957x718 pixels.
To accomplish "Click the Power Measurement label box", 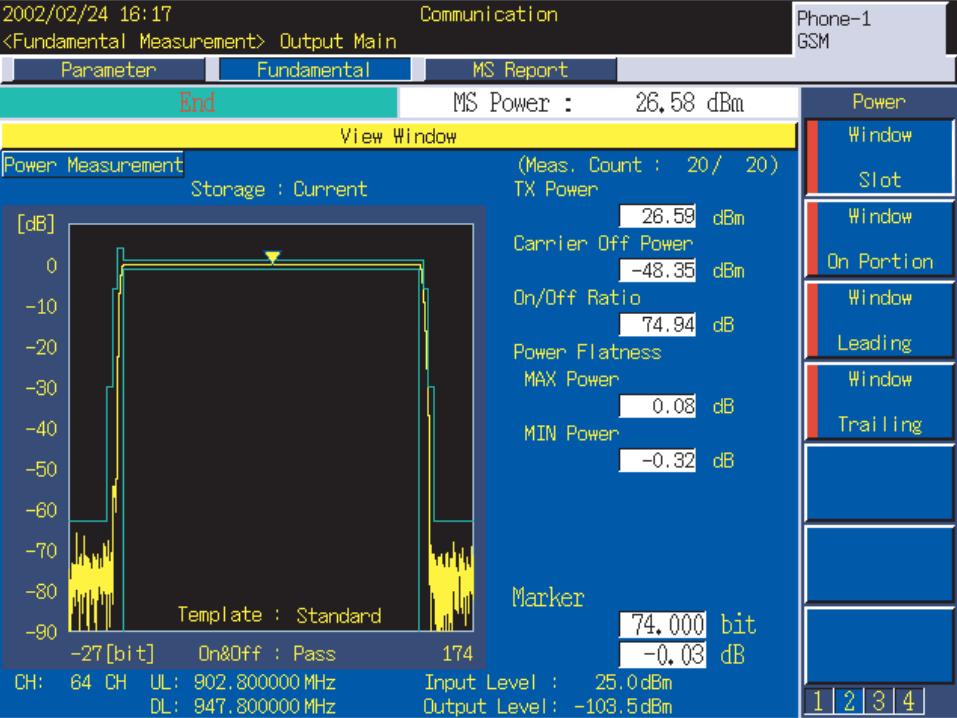I will (93, 165).
